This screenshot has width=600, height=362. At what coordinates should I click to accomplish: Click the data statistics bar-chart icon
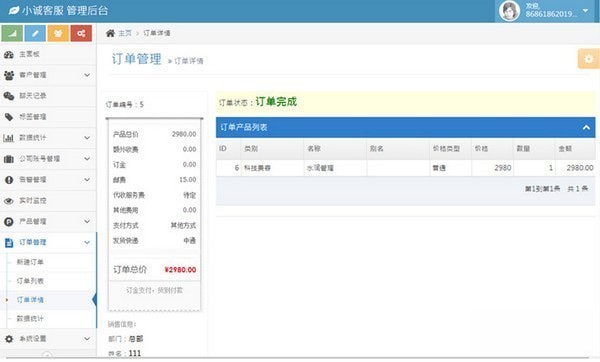point(8,138)
